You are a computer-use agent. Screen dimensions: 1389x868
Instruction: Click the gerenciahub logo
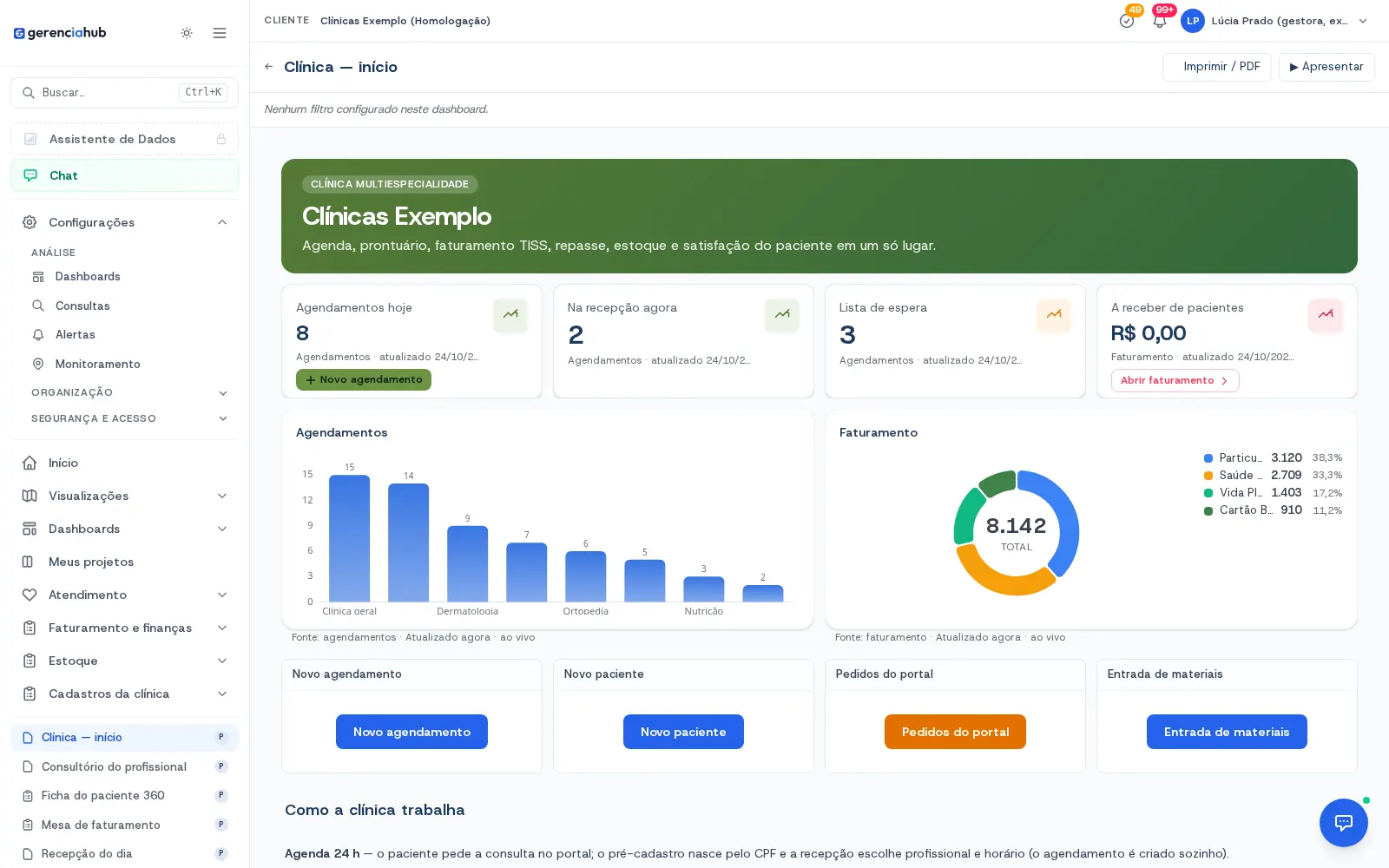(x=60, y=33)
